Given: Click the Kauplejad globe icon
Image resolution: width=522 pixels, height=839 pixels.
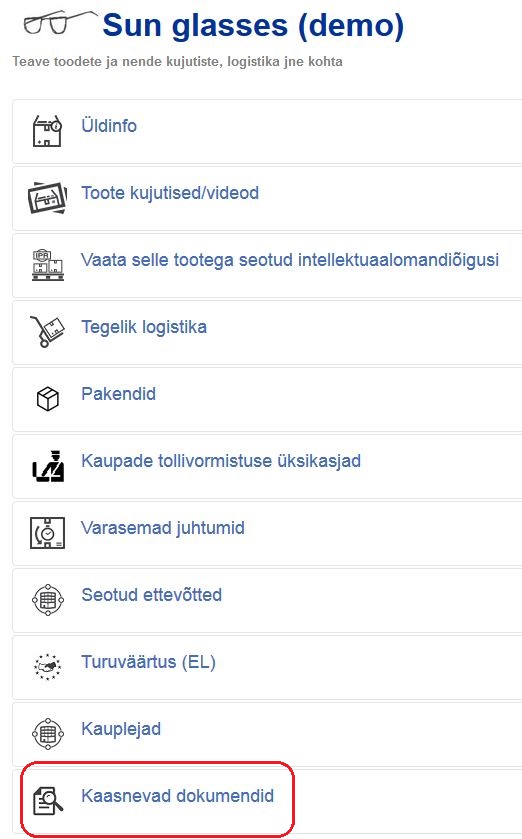Looking at the screenshot, I should [48, 734].
